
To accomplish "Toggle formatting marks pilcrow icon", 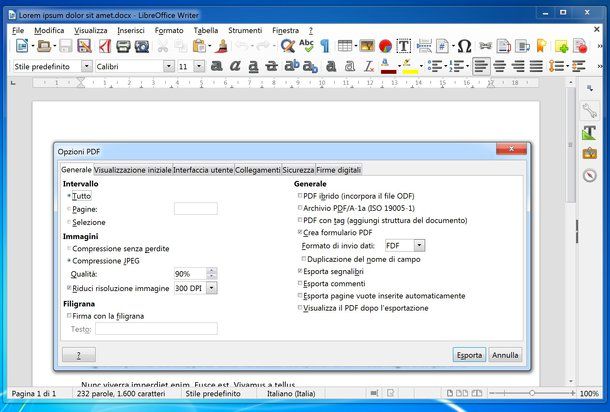I will click(x=324, y=46).
